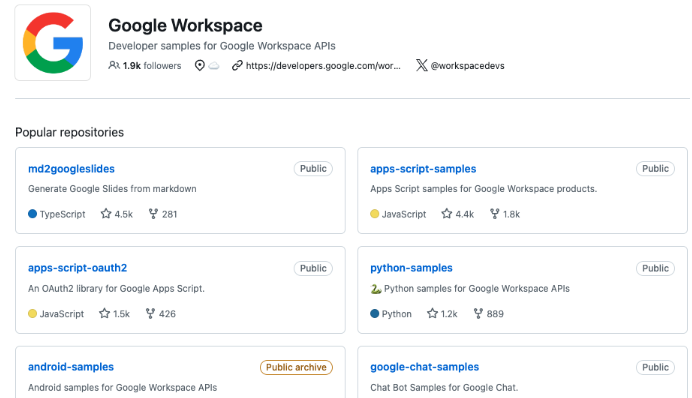Screen dimensions: 692x398
Task: Click the 1.5k stars count
Action: (x=121, y=314)
